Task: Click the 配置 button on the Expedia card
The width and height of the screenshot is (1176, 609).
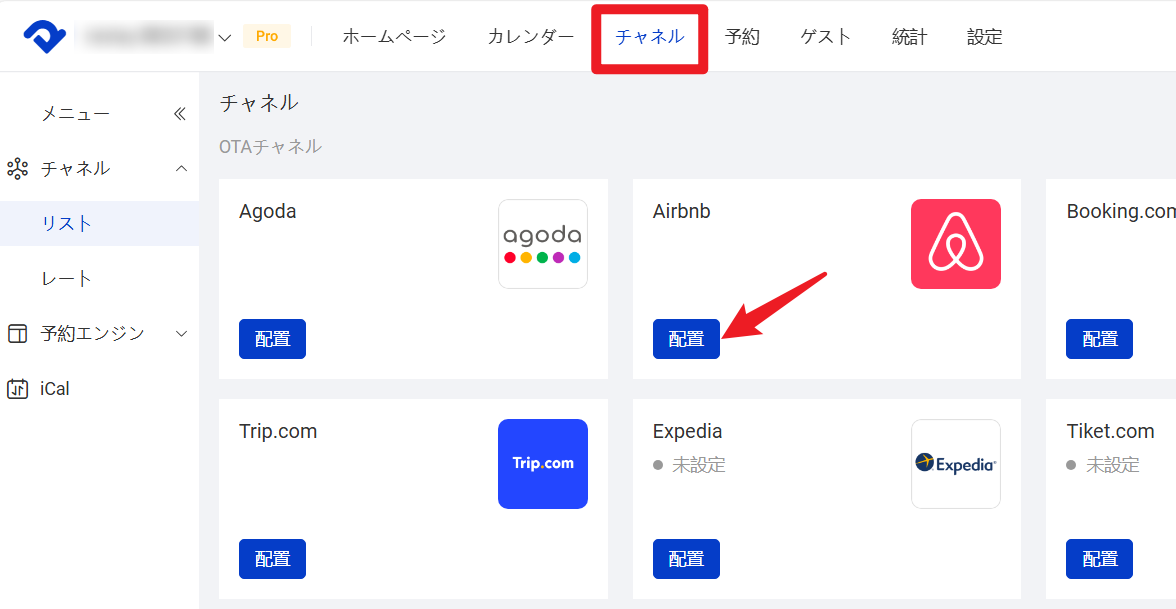Action: tap(686, 558)
